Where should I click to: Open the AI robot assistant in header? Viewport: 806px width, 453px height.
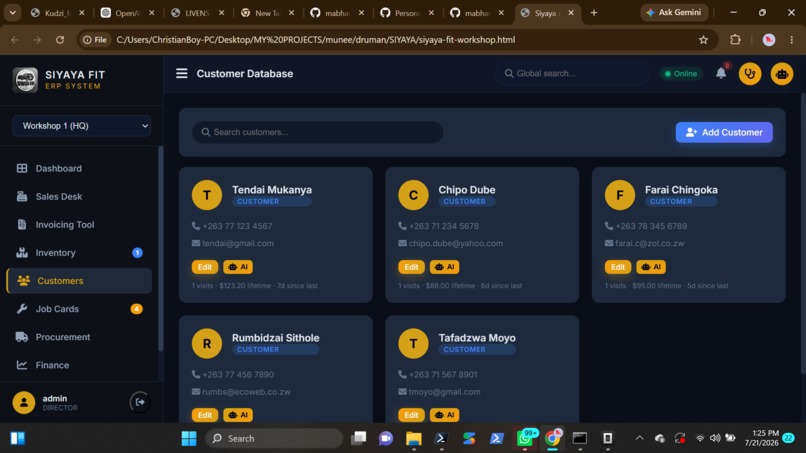pos(782,74)
